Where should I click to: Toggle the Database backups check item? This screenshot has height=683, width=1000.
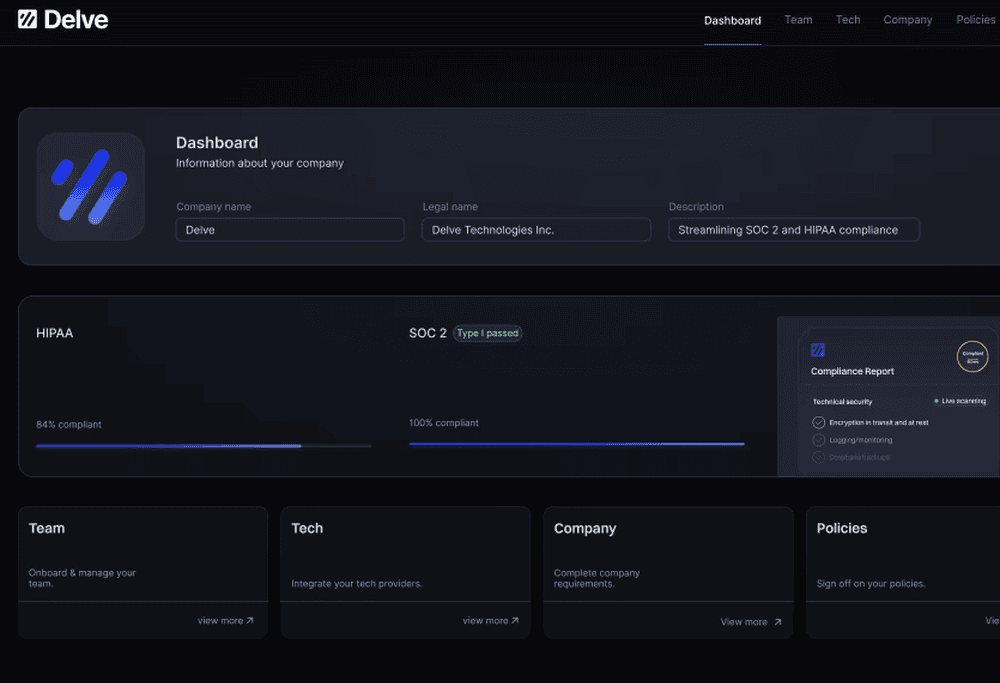pos(819,458)
